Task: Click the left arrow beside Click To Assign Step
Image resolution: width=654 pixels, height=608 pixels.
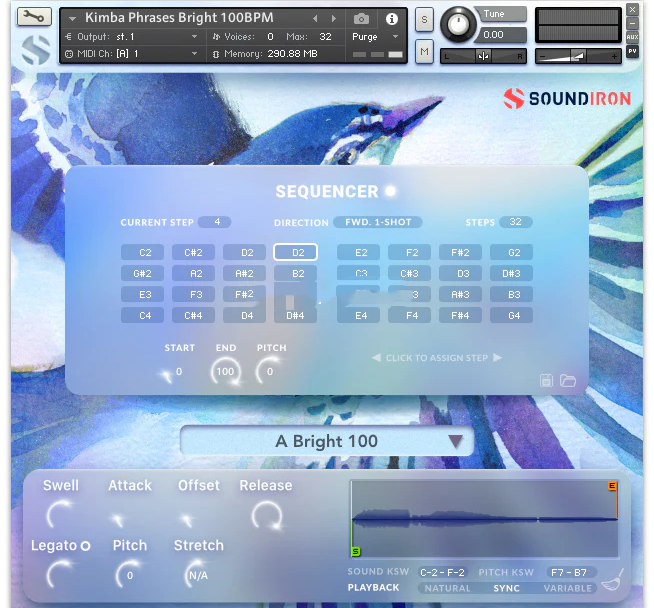Action: click(376, 358)
